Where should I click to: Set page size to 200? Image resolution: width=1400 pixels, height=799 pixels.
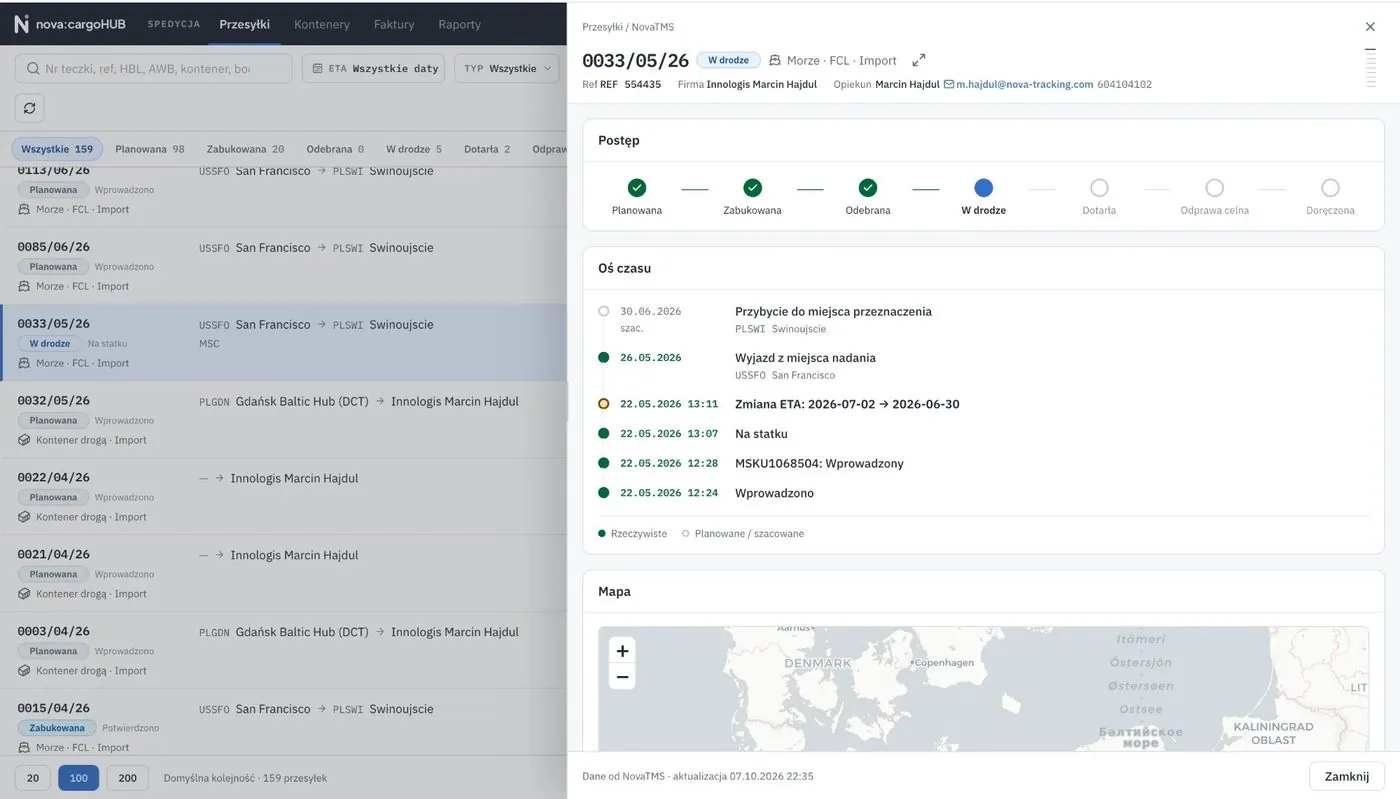(x=128, y=778)
